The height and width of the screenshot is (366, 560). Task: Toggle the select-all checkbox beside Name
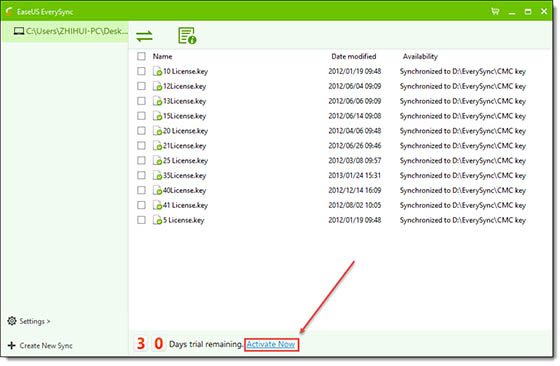pos(141,56)
